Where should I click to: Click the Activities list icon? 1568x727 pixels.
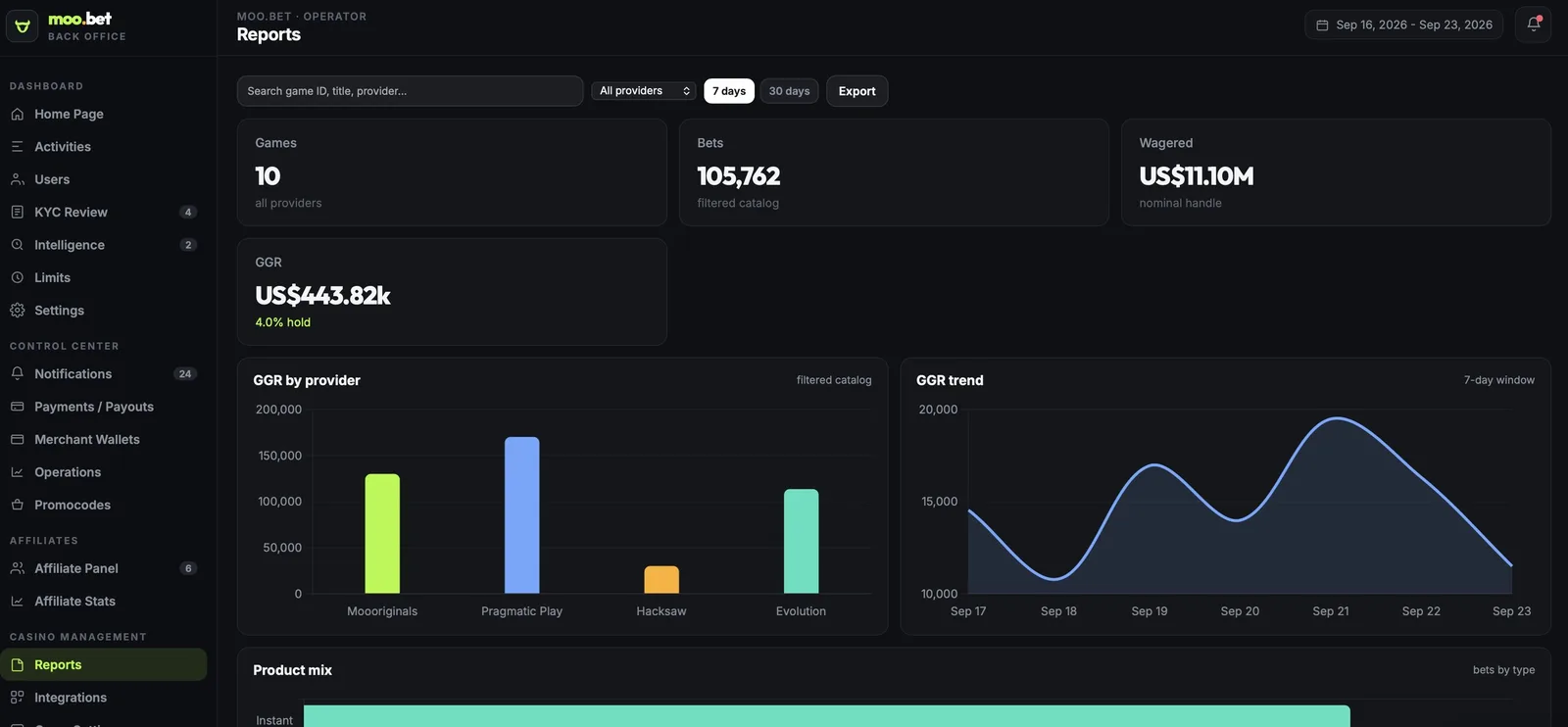[x=17, y=146]
